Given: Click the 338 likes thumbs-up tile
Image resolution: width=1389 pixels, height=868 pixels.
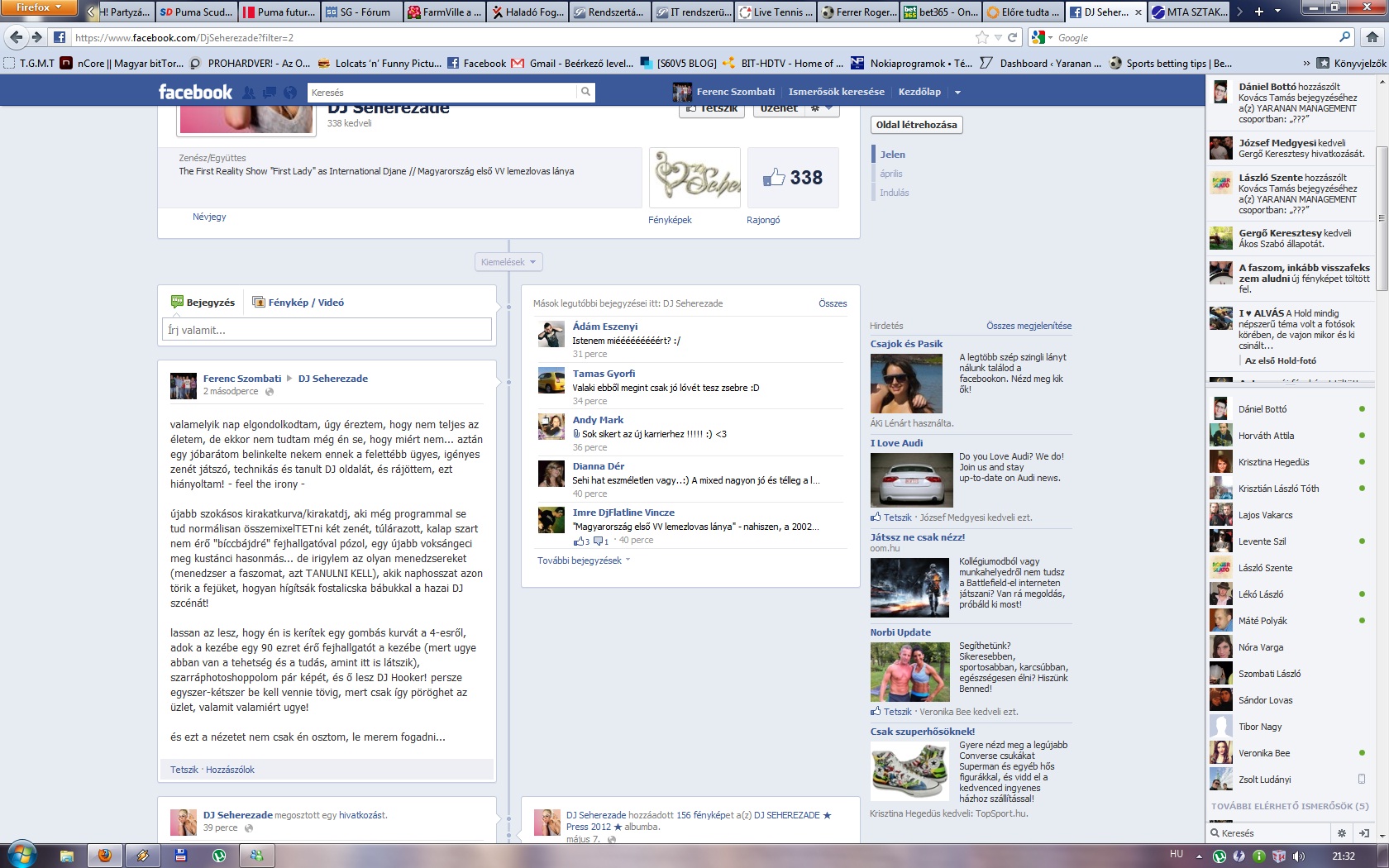Looking at the screenshot, I should pyautogui.click(x=793, y=177).
